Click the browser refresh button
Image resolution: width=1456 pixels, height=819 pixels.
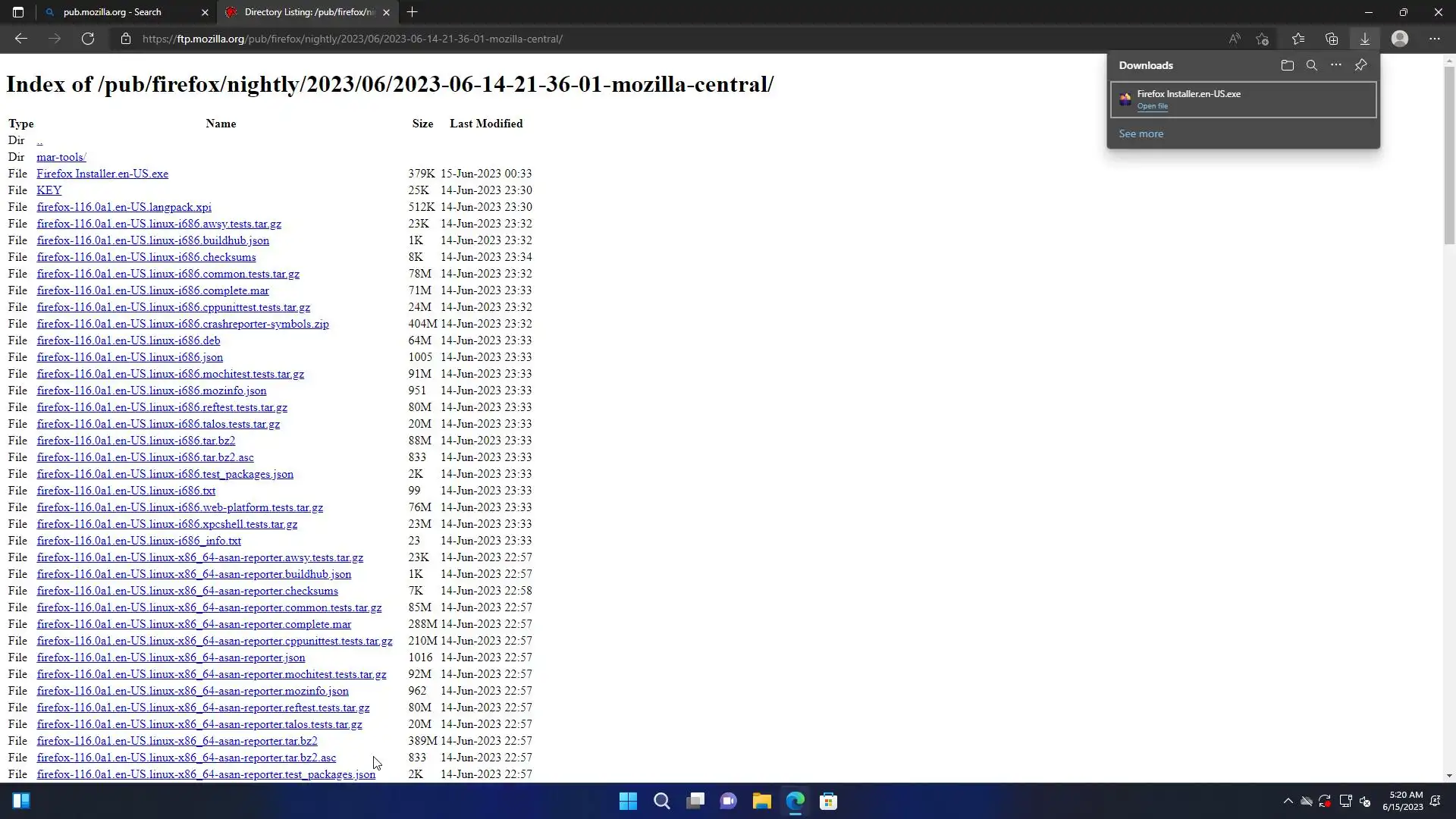tap(88, 39)
